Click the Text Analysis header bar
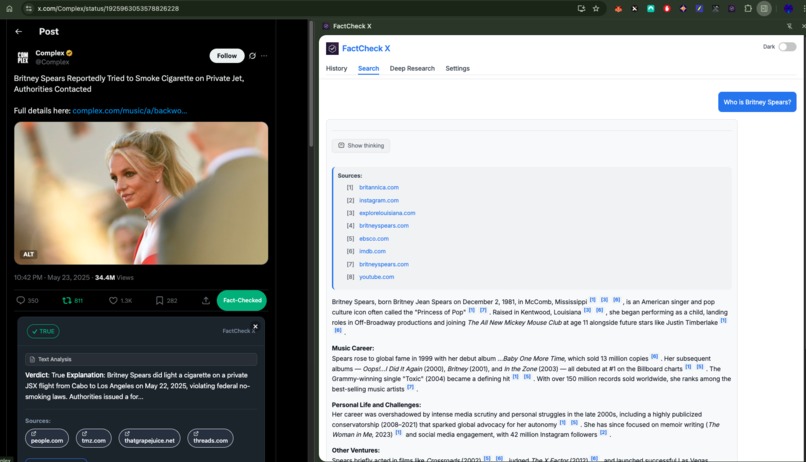The image size is (806, 462). 141,359
